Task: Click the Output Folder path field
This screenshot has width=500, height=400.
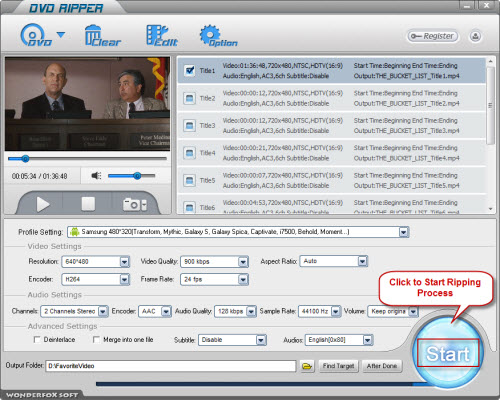Action: pos(171,366)
